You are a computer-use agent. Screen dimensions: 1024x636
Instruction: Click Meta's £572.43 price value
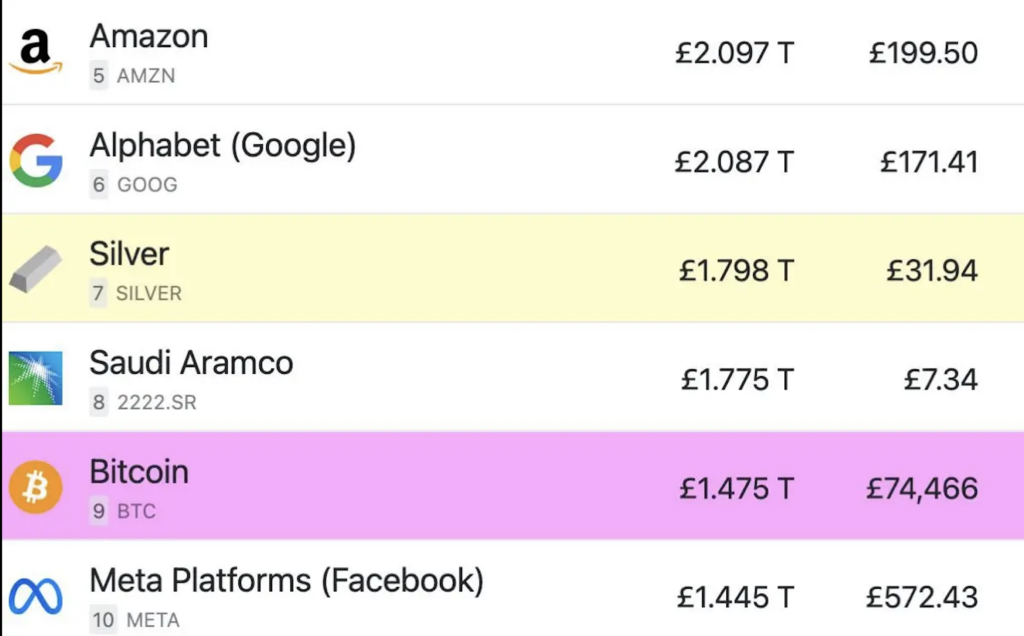pyautogui.click(x=922, y=597)
